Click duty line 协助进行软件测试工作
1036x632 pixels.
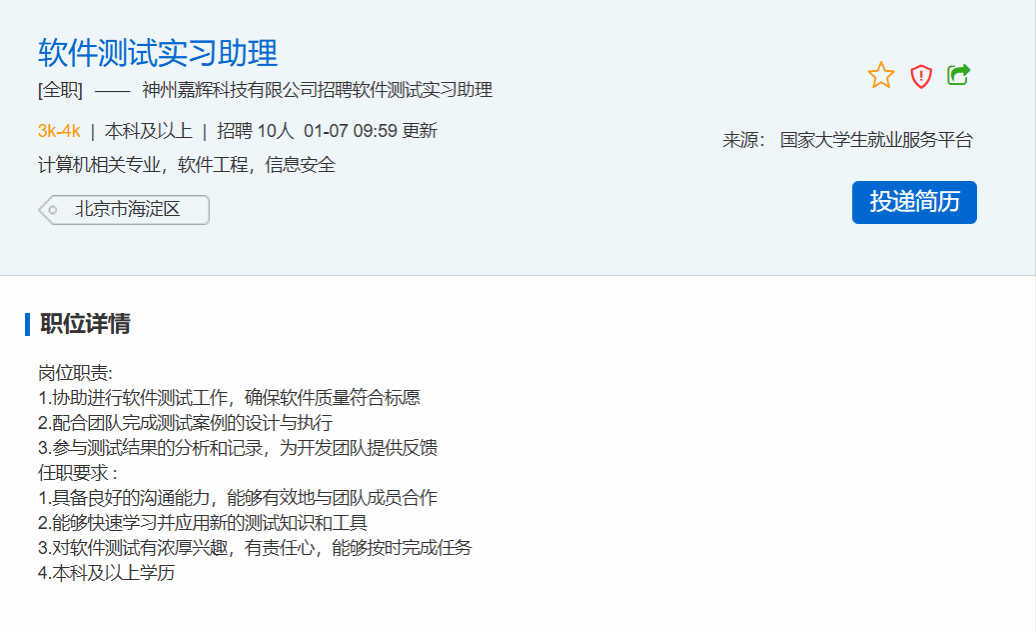[x=229, y=398]
